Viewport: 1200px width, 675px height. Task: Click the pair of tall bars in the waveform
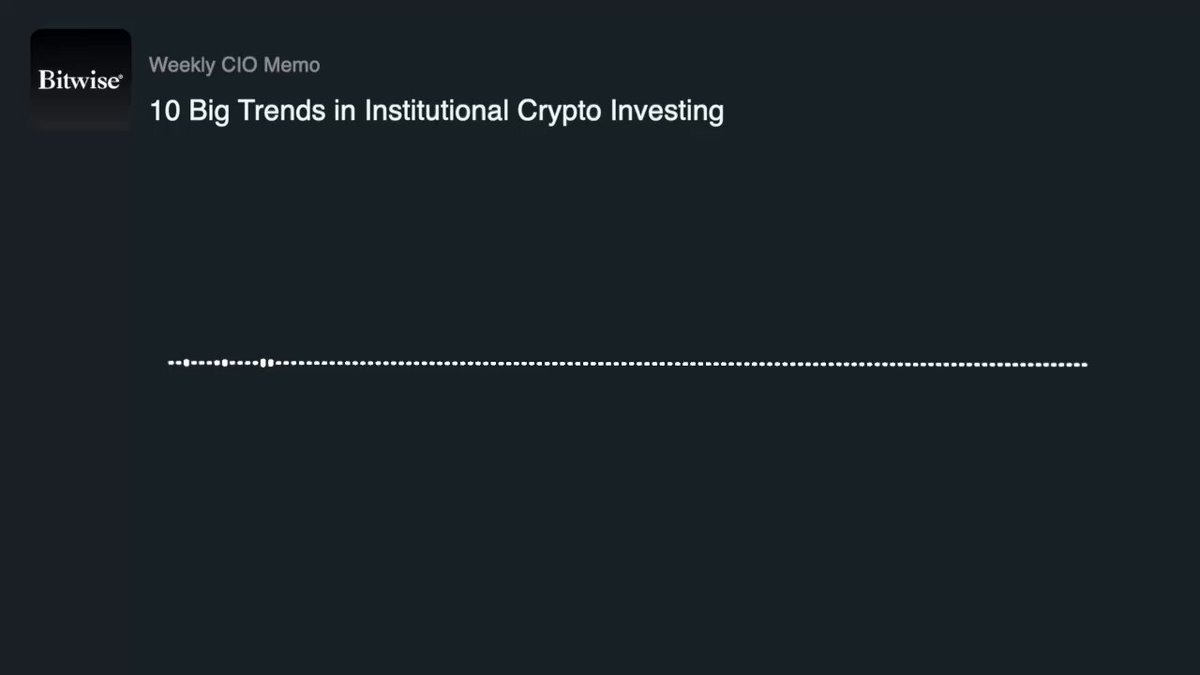[266, 363]
